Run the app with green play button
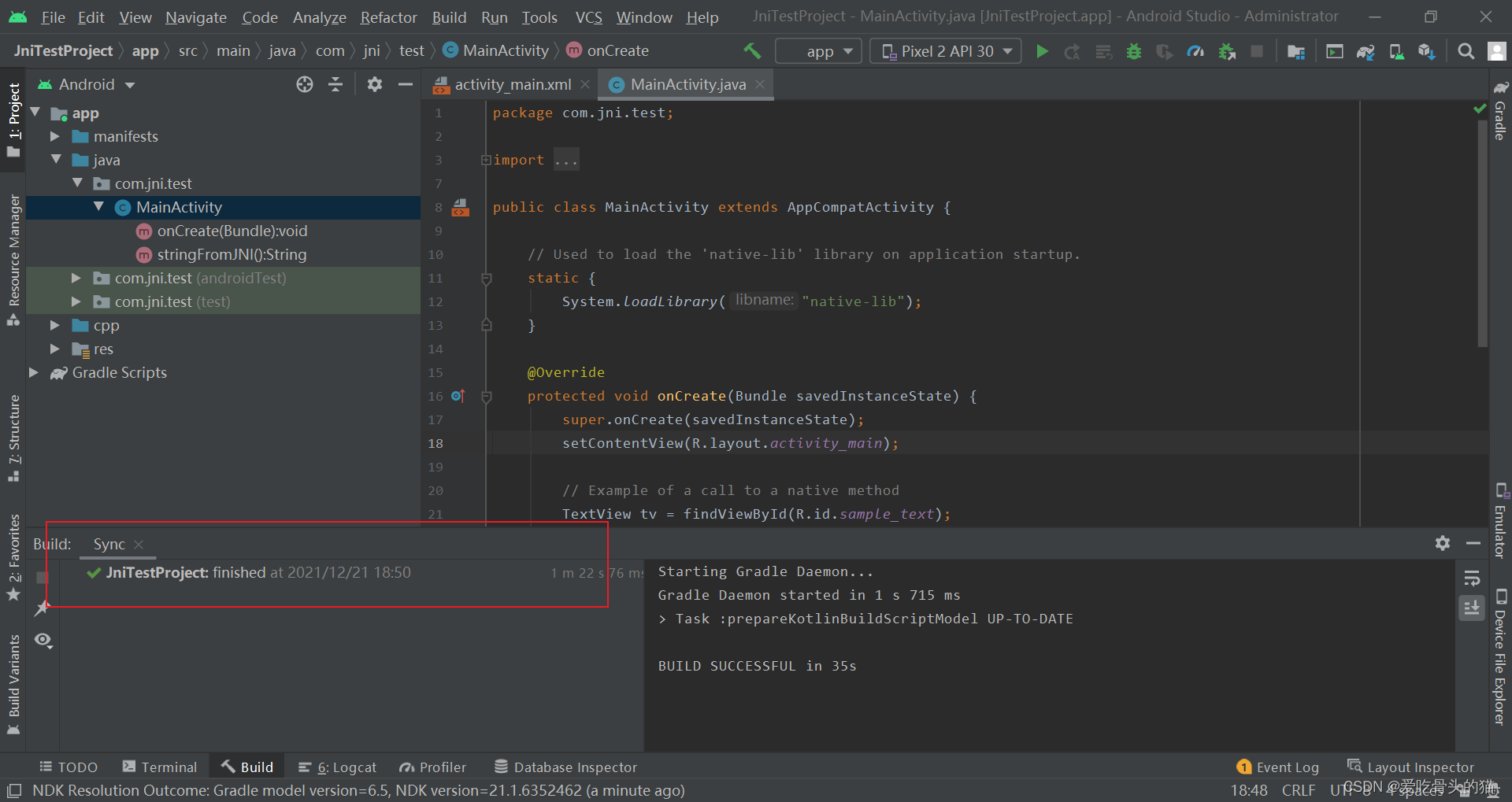The height and width of the screenshot is (802, 1512). click(x=1042, y=51)
